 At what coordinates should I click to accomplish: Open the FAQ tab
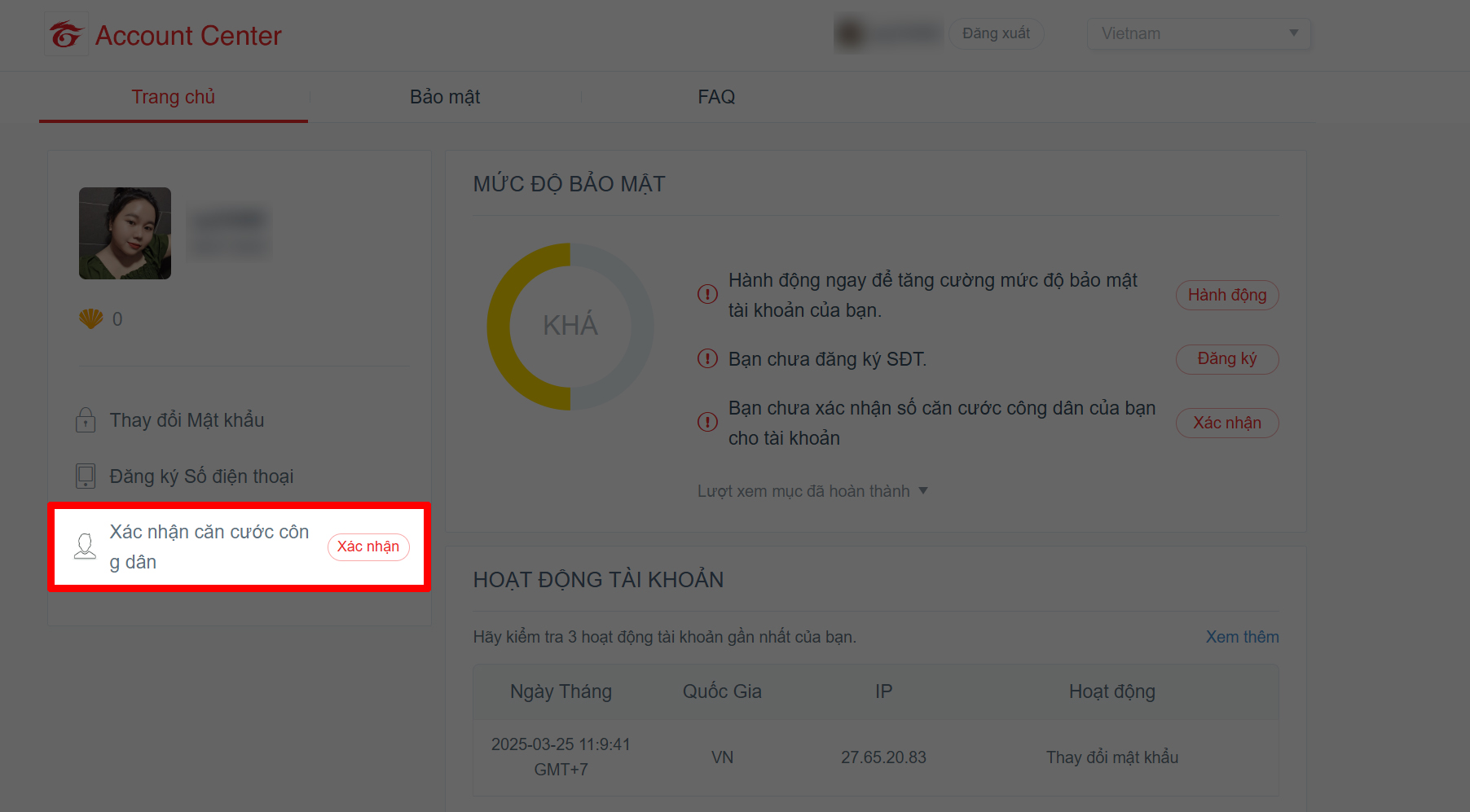point(715,97)
